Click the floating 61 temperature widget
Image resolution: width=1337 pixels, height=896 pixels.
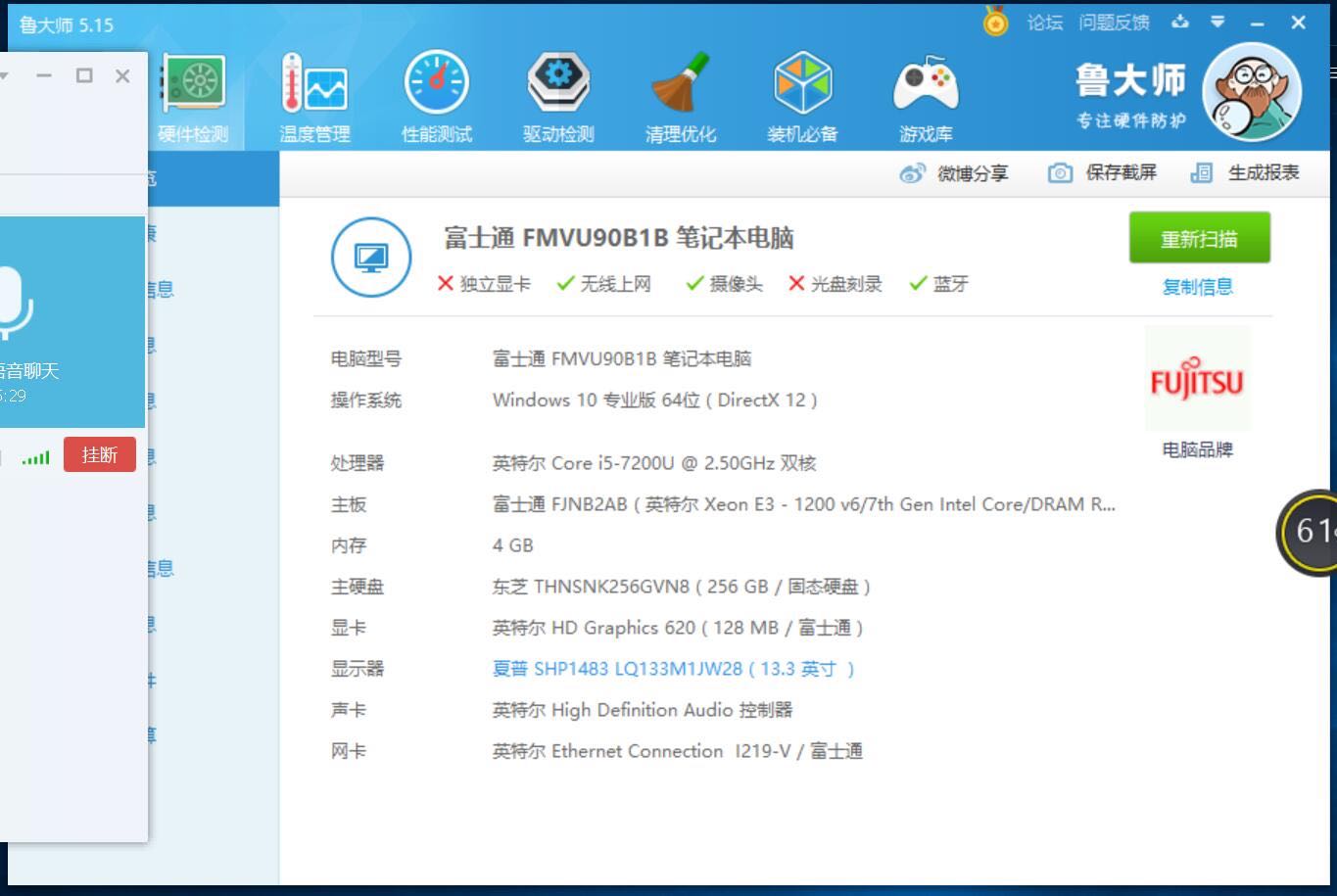tap(1309, 532)
